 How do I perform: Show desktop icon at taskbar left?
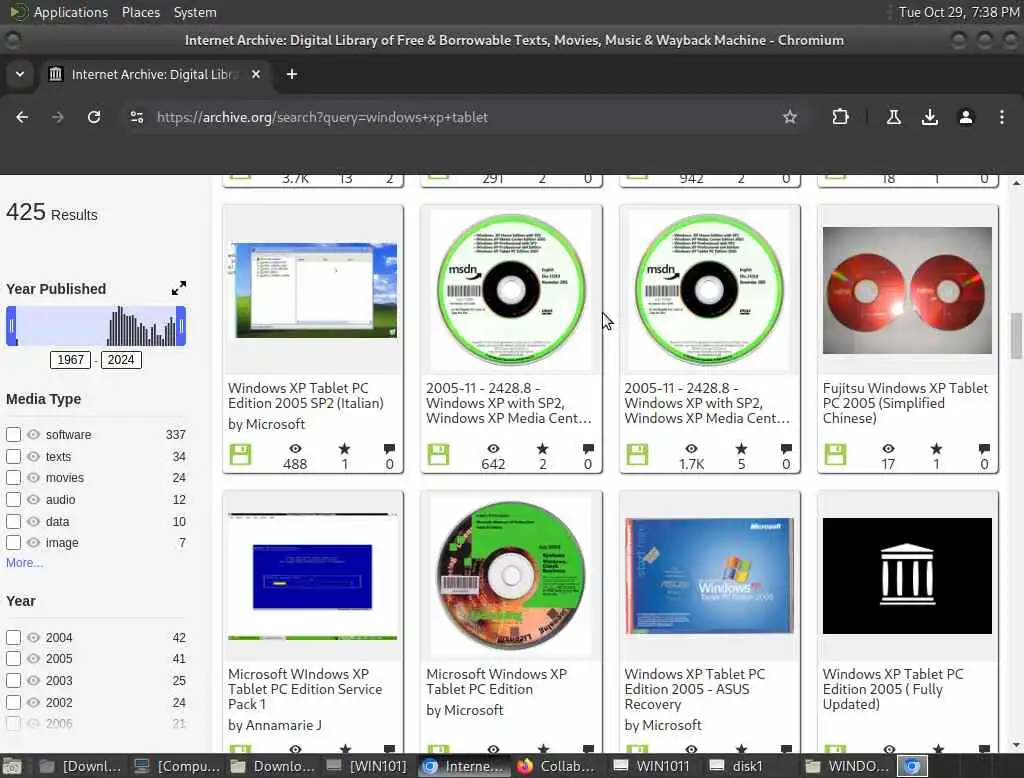(x=12, y=766)
